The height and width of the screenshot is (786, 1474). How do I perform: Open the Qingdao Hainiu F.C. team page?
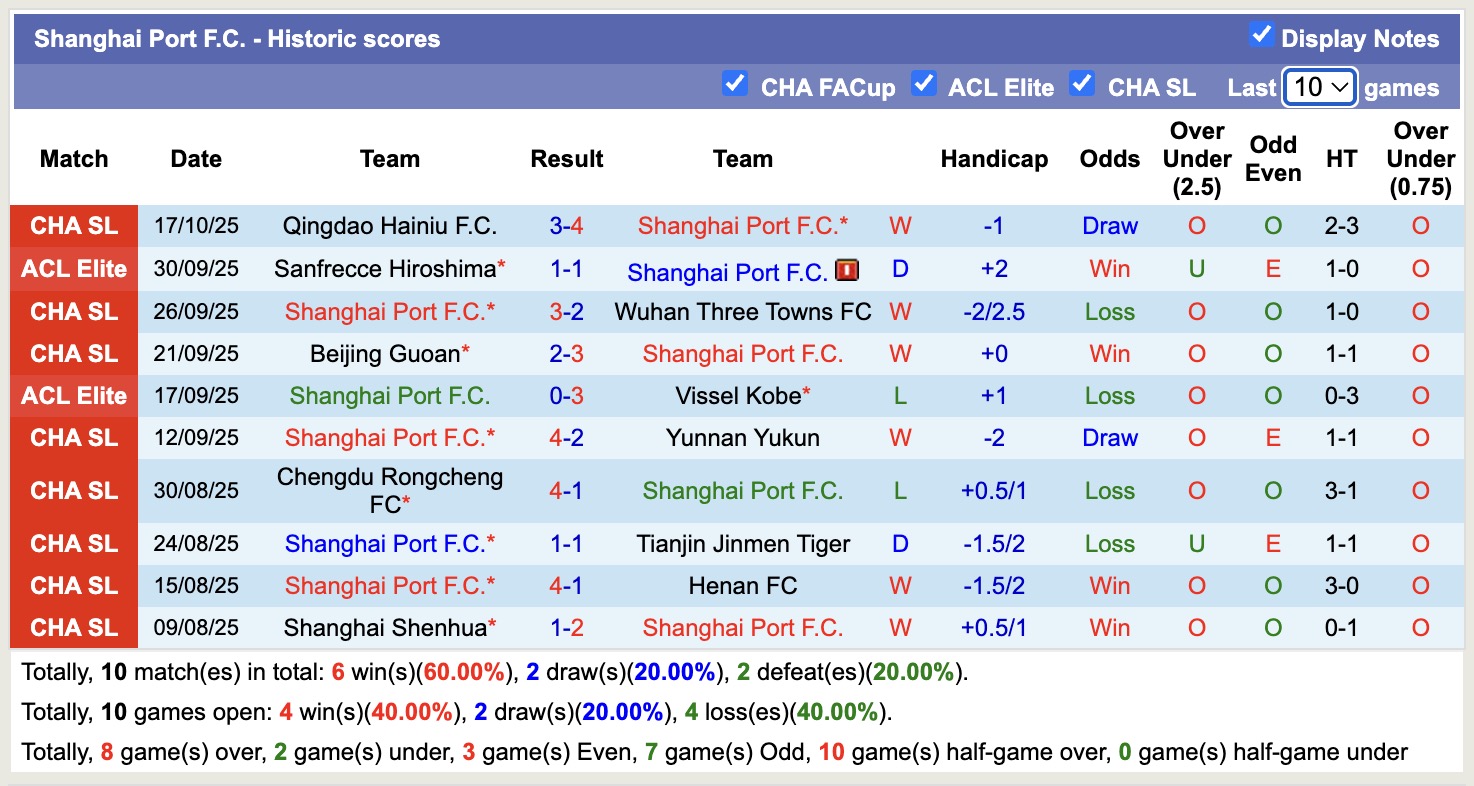pos(389,226)
